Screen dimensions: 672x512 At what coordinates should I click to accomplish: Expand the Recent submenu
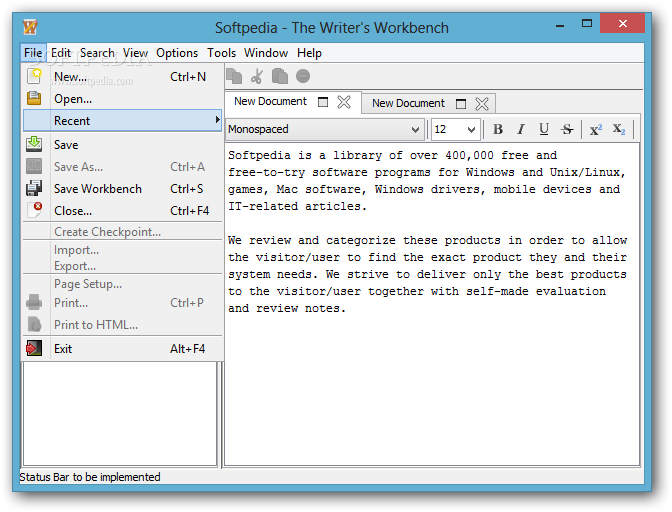[123, 120]
